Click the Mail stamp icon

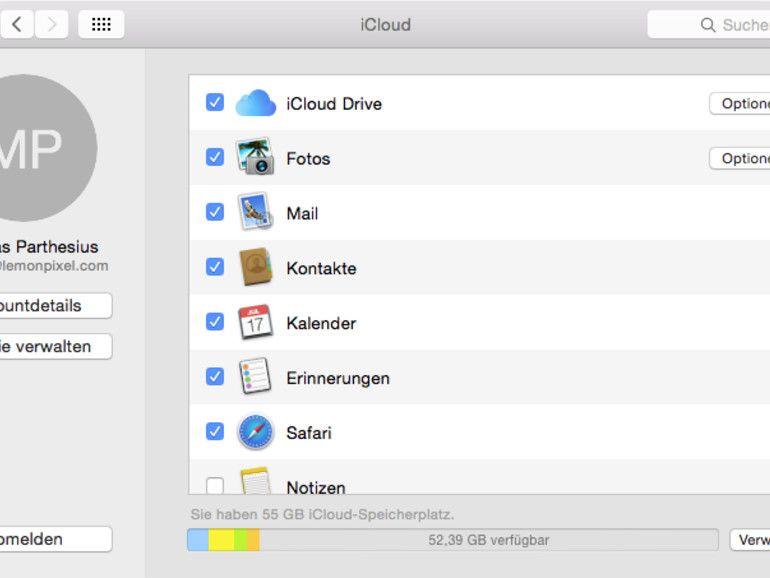255,212
